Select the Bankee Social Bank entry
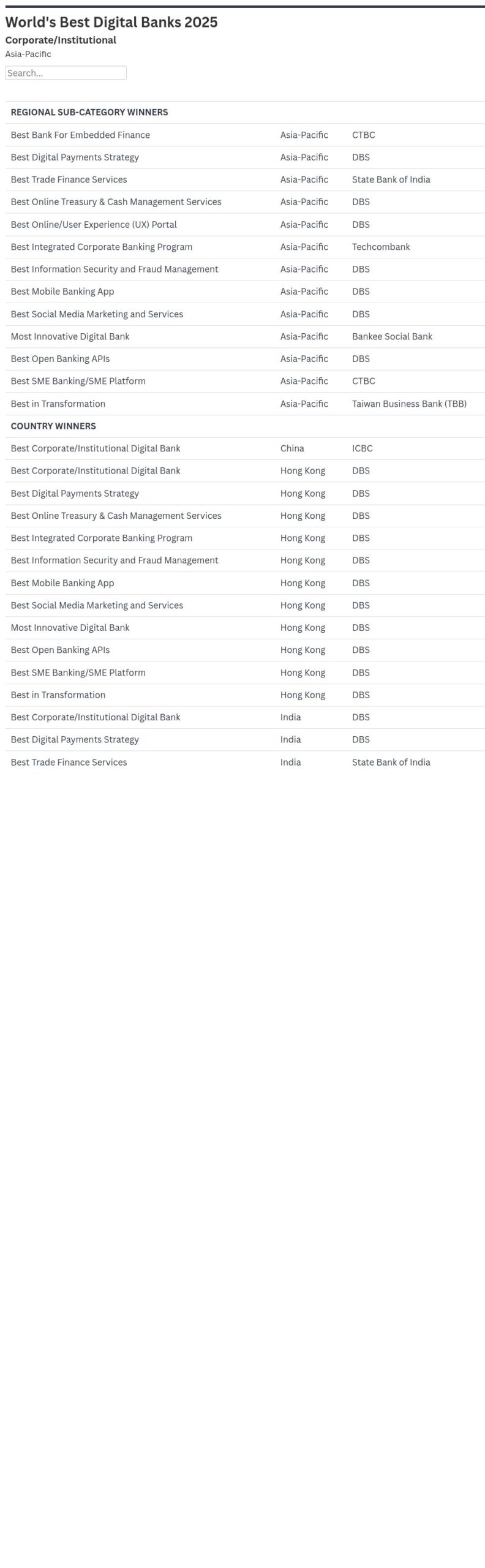 (392, 336)
